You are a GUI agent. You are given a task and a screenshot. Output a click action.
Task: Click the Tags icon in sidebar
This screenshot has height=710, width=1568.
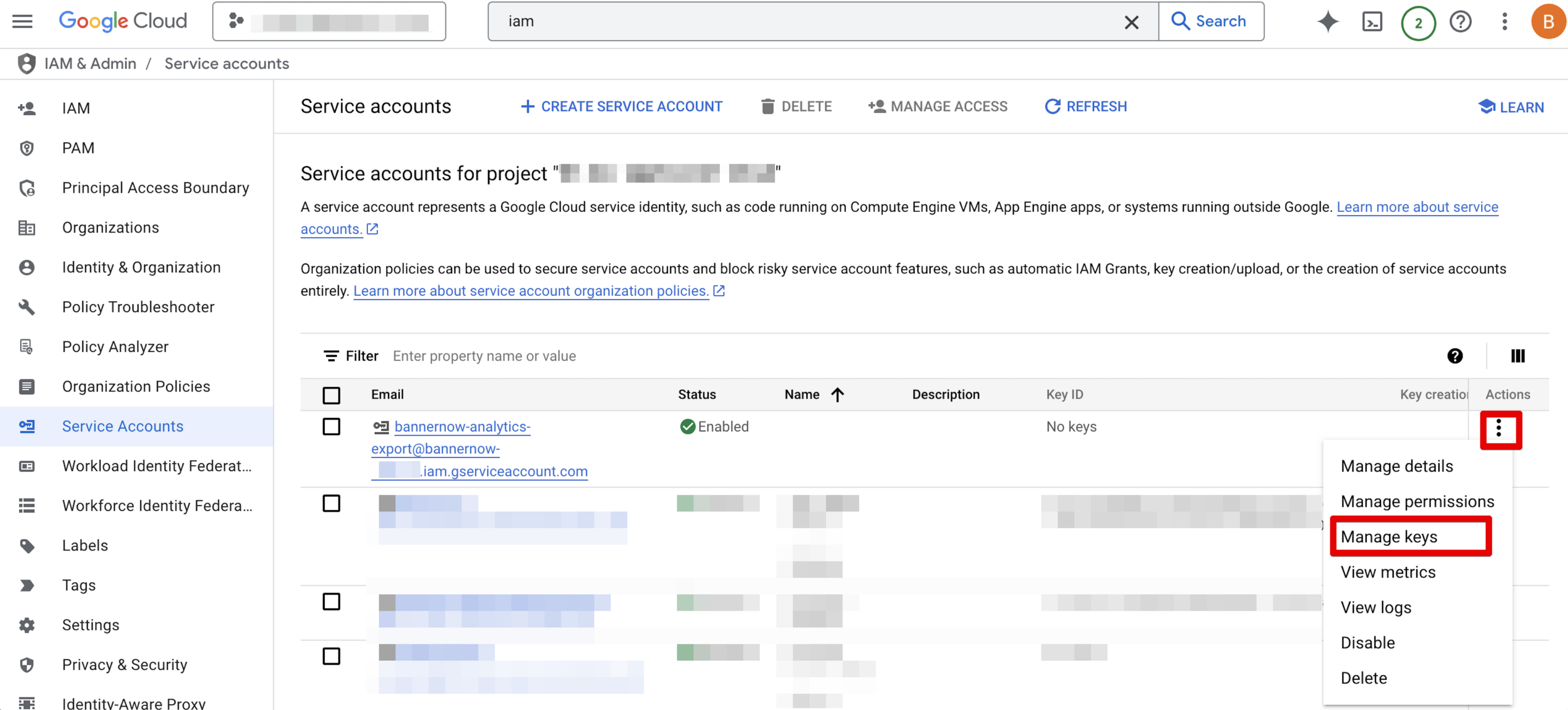tap(27, 585)
